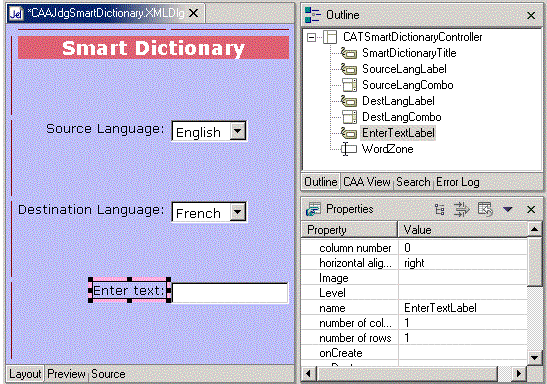Click the Image property value cell
This screenshot has width=547, height=384.
point(463,278)
